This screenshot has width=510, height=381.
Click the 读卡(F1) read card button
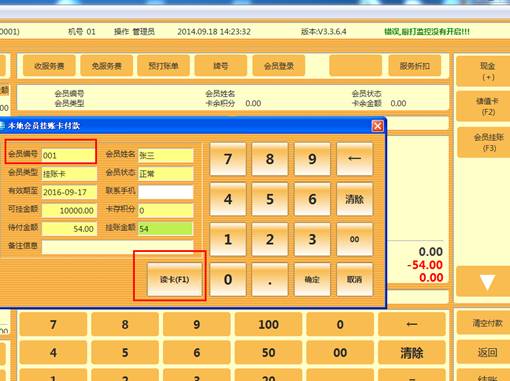pos(175,279)
